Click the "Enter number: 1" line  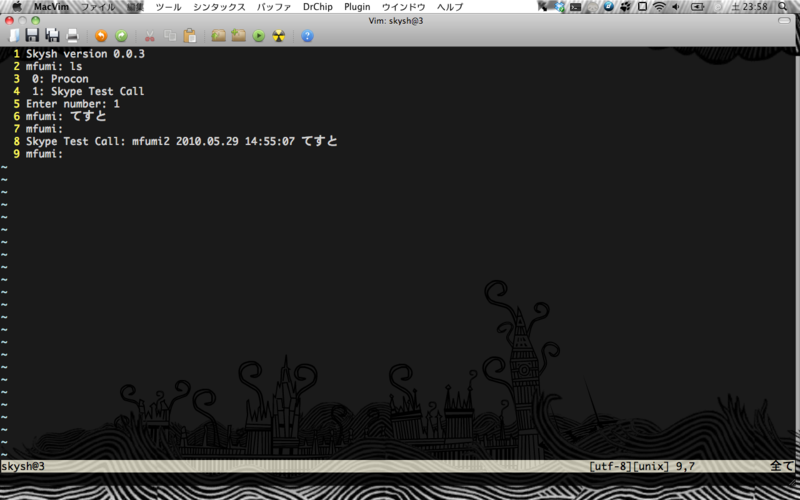click(73, 104)
